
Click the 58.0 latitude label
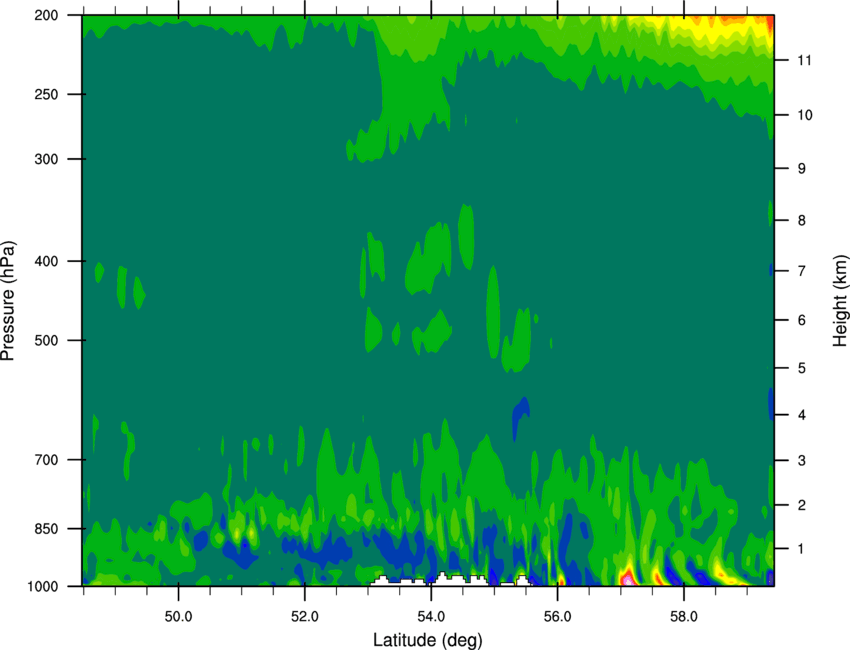684,617
